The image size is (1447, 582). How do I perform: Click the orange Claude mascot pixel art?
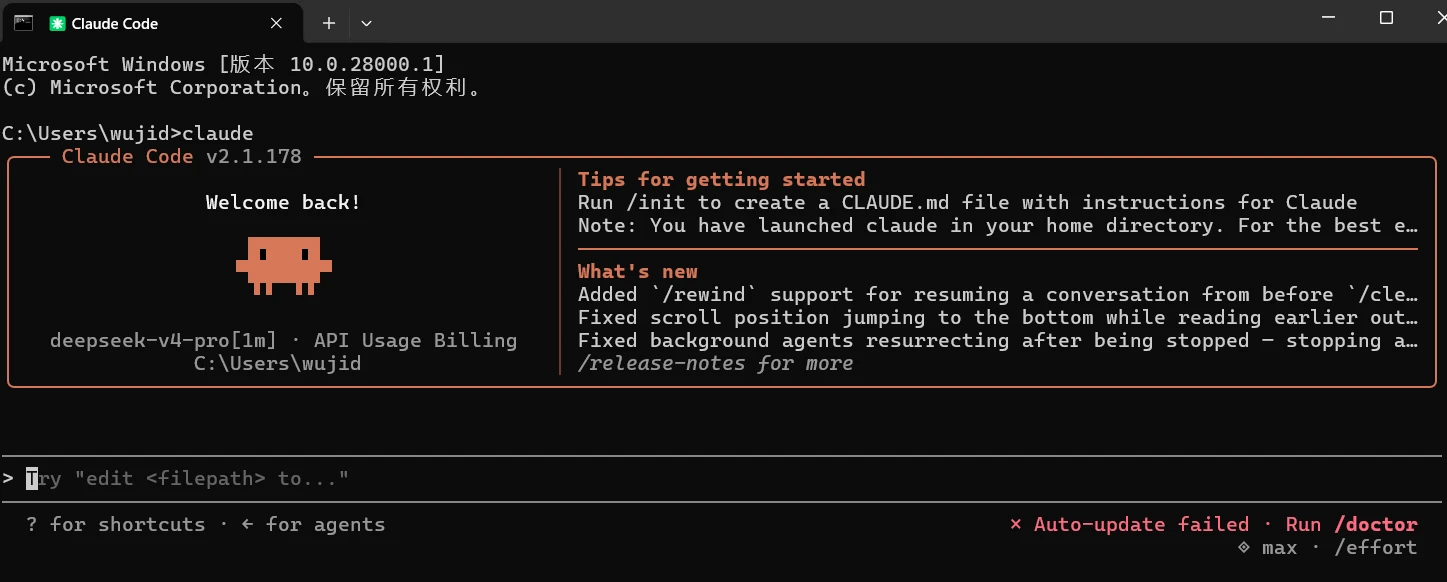tap(284, 266)
